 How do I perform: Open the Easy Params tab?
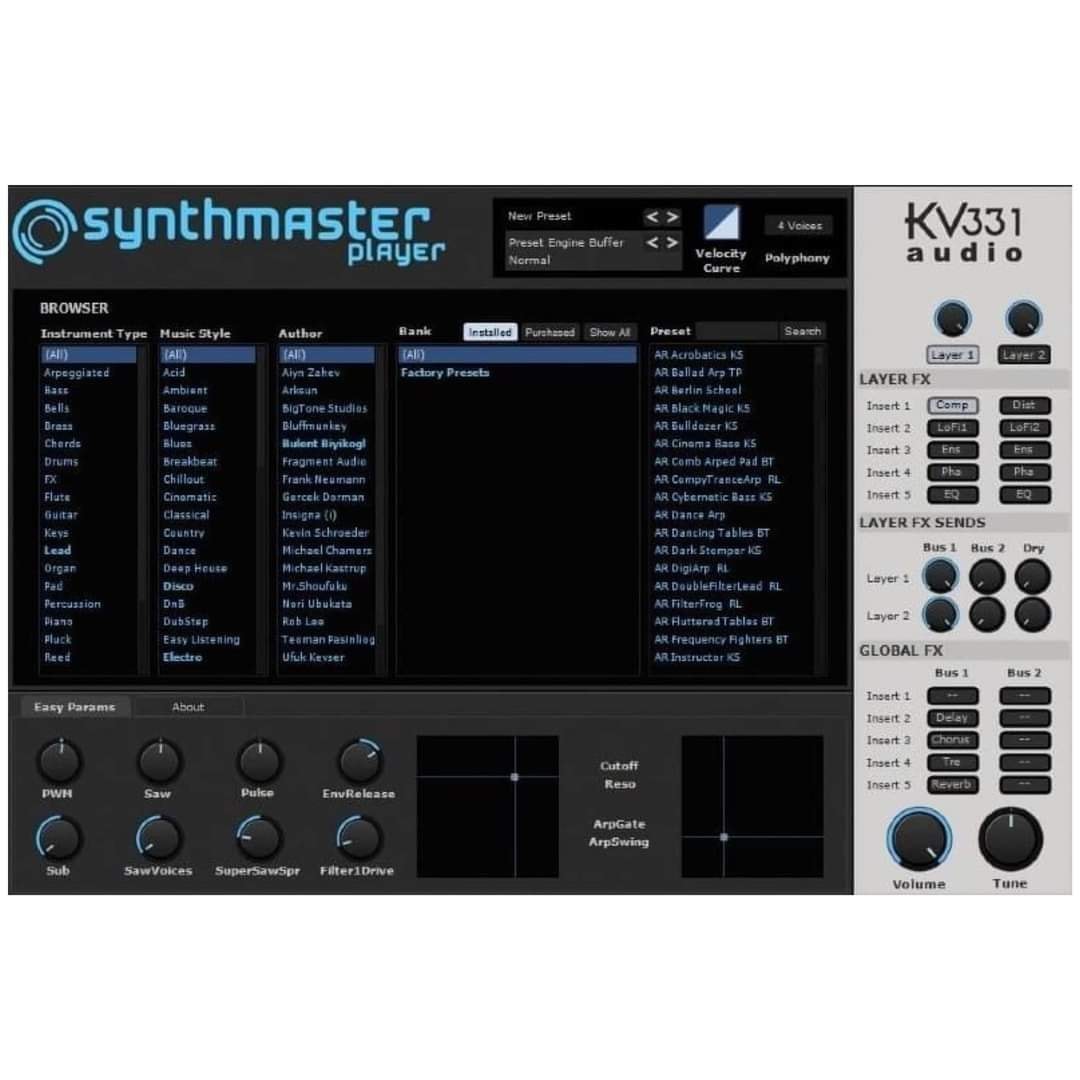pyautogui.click(x=74, y=707)
